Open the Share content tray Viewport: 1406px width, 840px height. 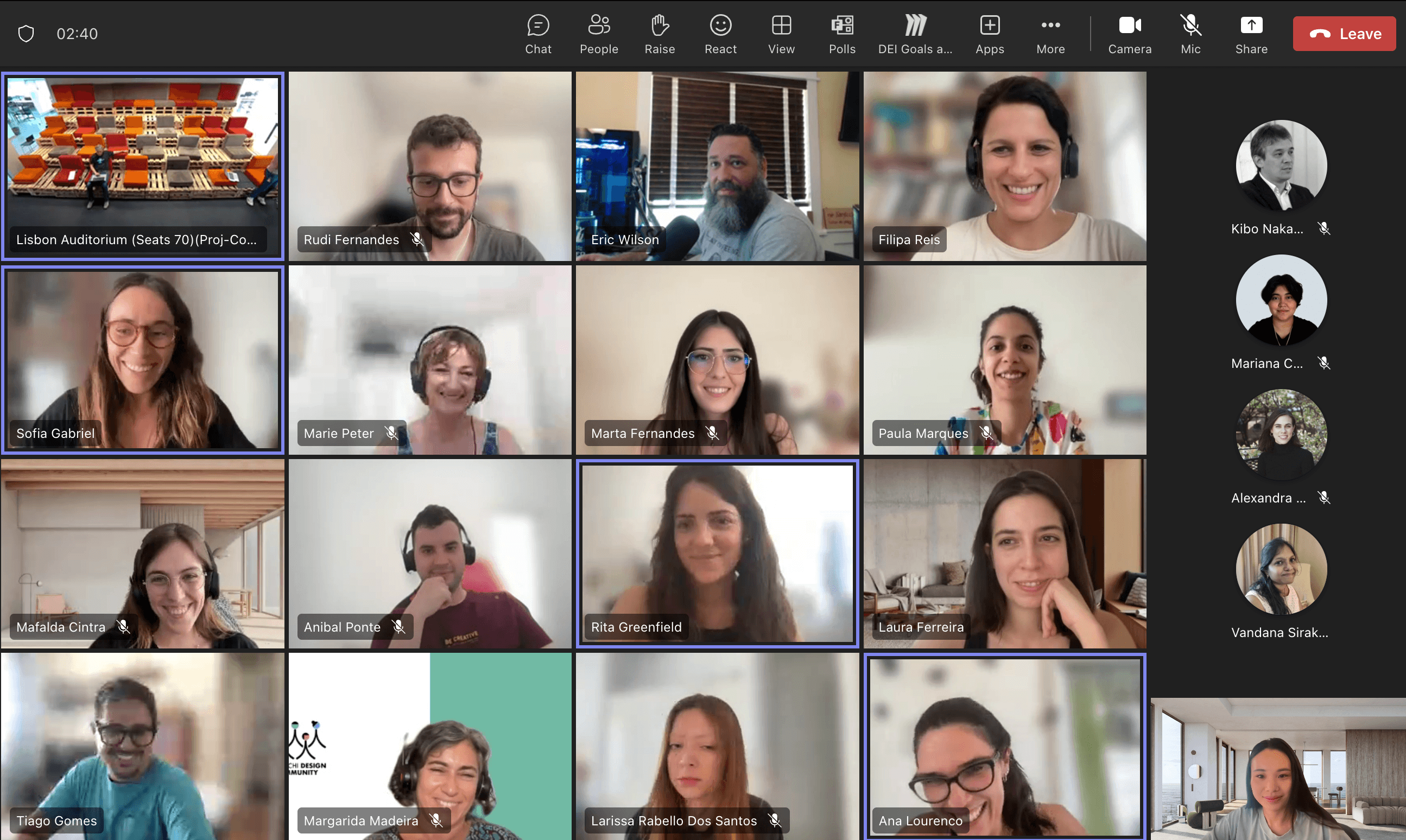1250,34
